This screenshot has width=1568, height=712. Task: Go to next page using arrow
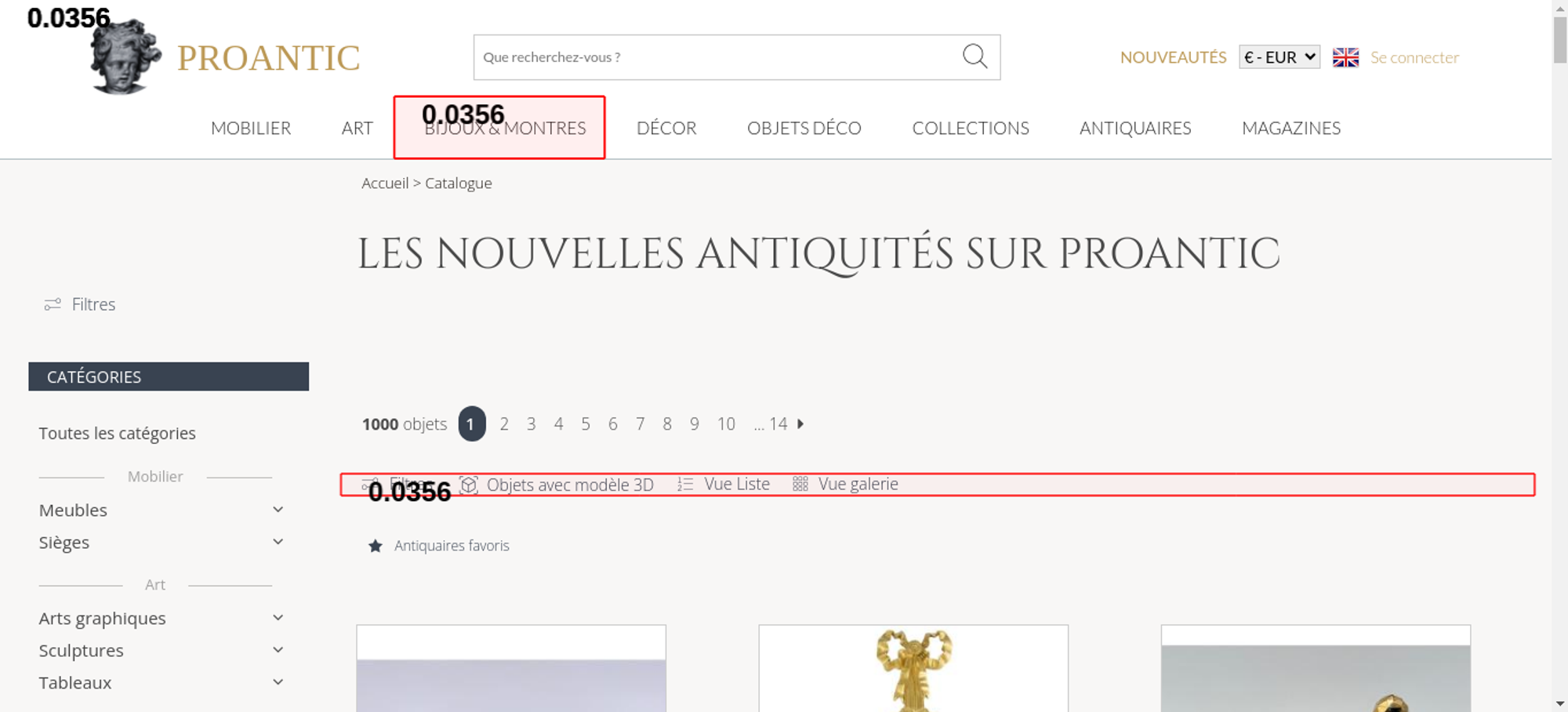[800, 424]
